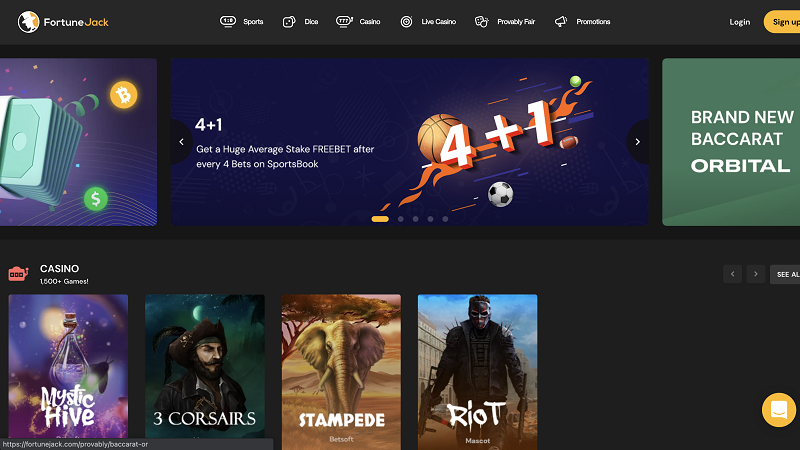Click the slot machine Casino section icon

(18, 274)
